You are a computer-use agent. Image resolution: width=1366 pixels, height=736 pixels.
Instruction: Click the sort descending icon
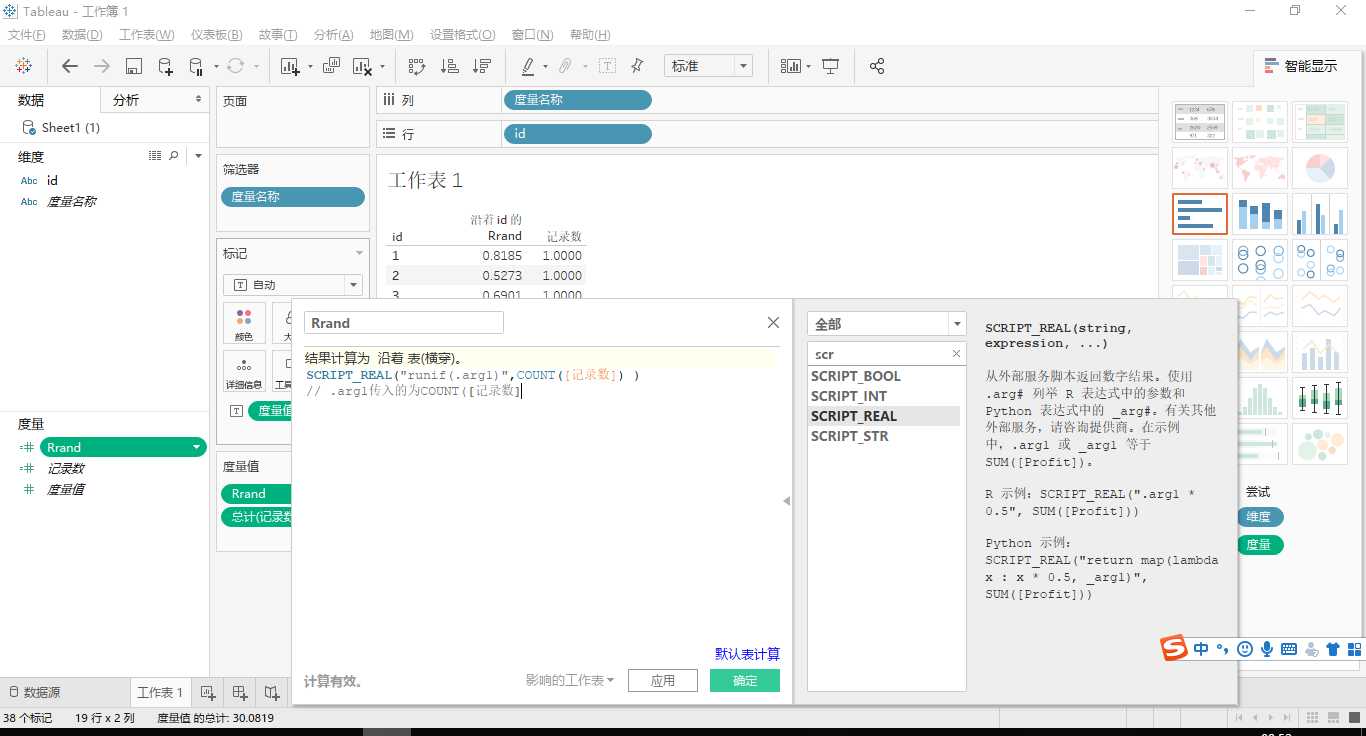pos(482,66)
